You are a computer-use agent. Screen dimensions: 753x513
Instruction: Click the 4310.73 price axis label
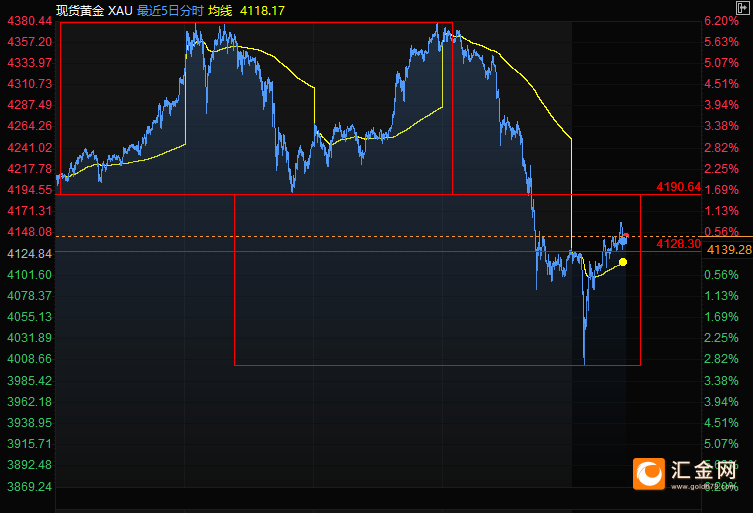click(x=29, y=84)
